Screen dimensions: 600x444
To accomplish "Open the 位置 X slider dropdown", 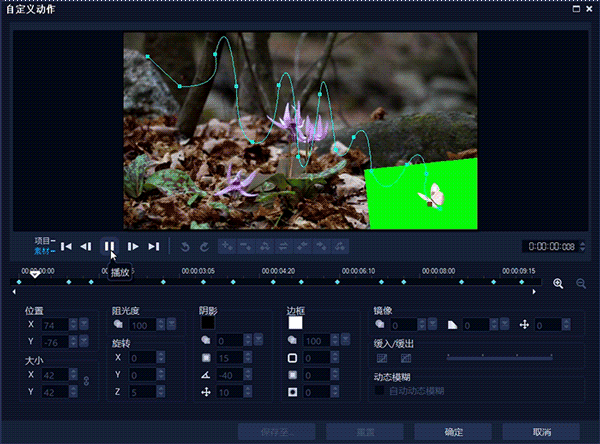I will click(x=84, y=324).
